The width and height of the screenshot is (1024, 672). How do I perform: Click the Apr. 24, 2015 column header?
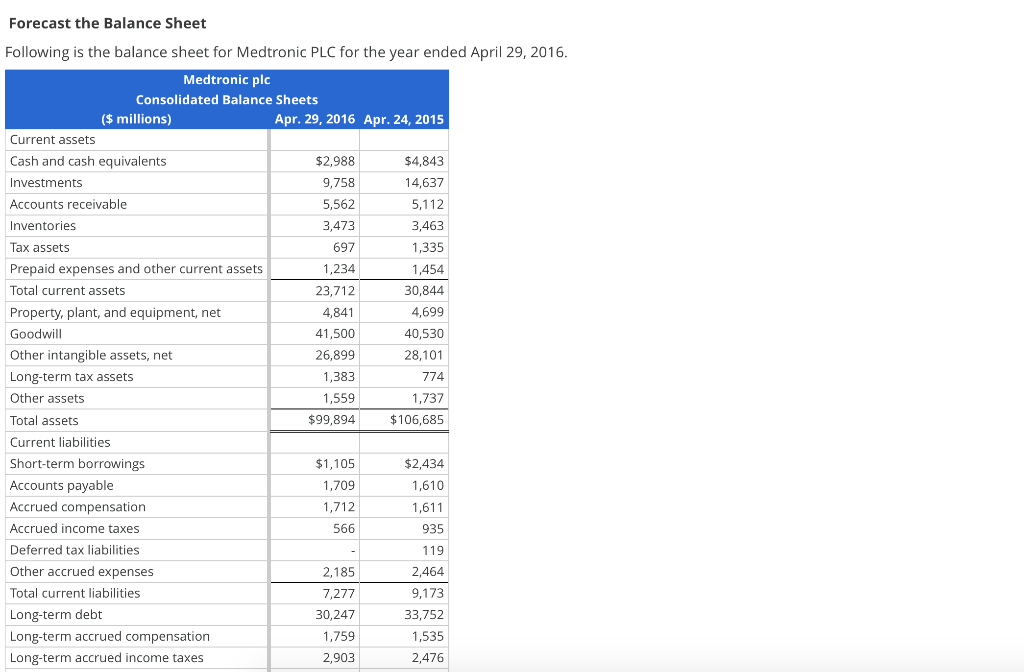tap(405, 119)
